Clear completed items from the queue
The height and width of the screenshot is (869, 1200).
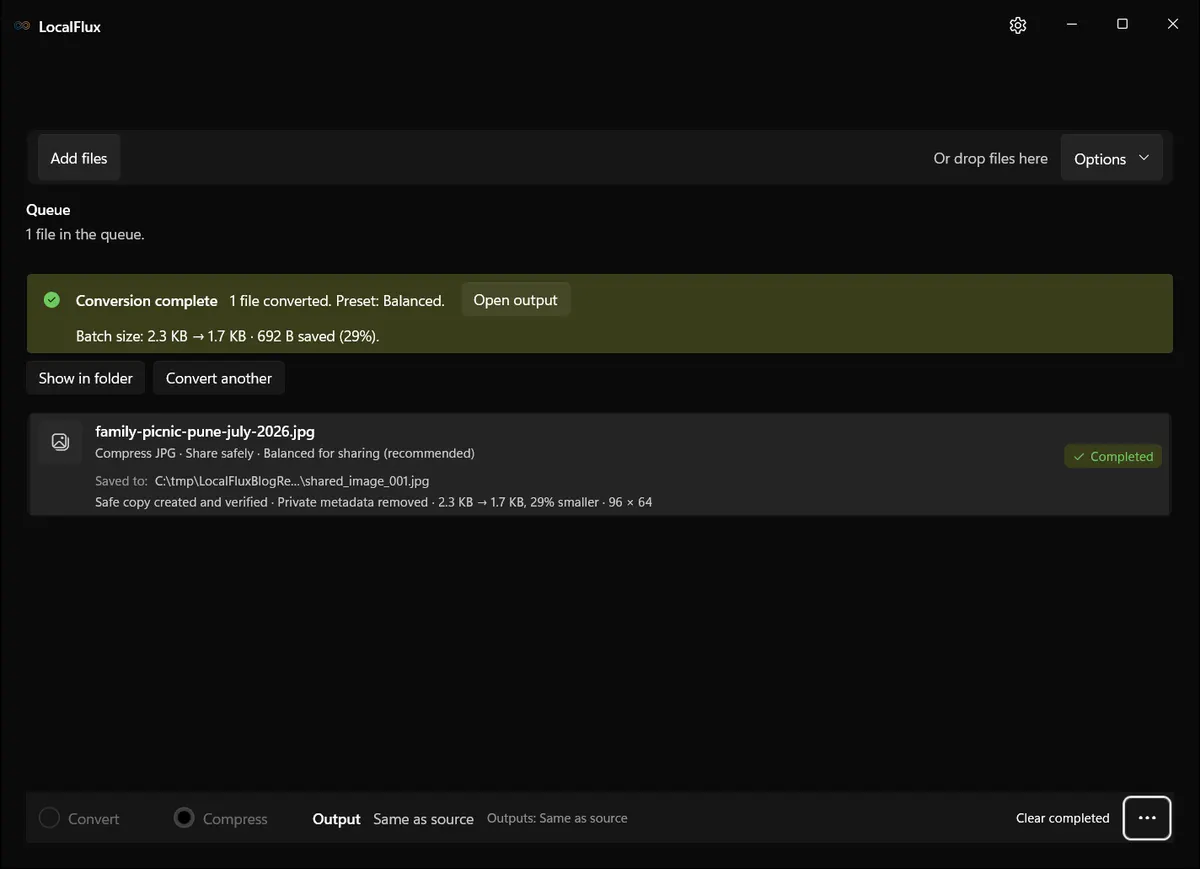tap(1062, 818)
